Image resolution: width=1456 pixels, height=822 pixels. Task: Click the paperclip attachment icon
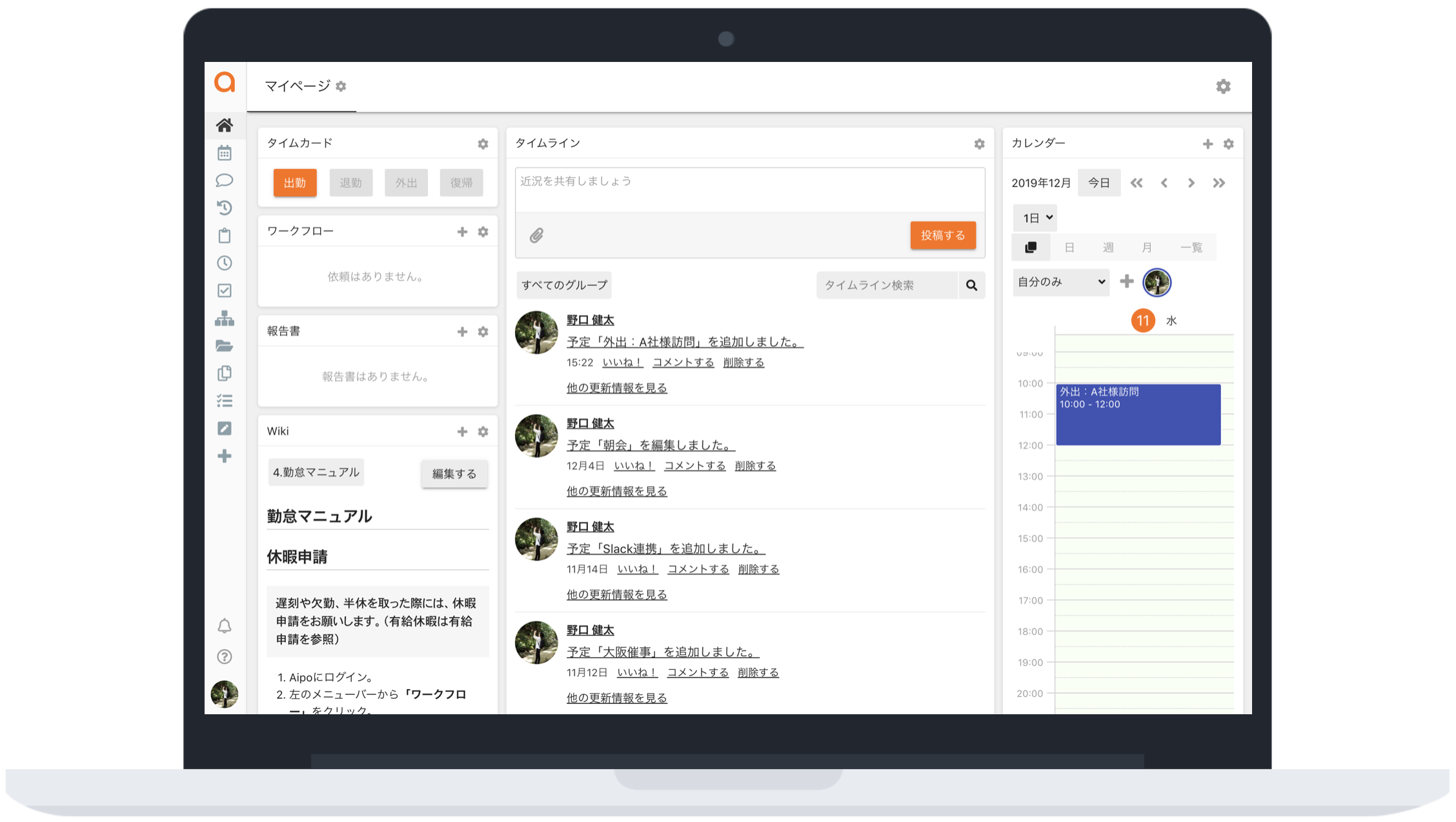click(x=536, y=236)
